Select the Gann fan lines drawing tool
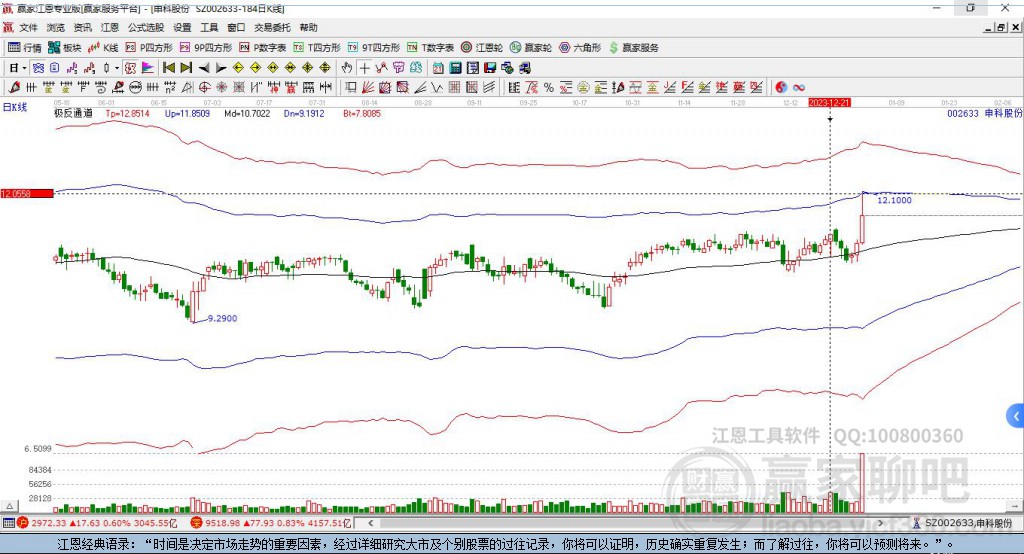 point(368,88)
